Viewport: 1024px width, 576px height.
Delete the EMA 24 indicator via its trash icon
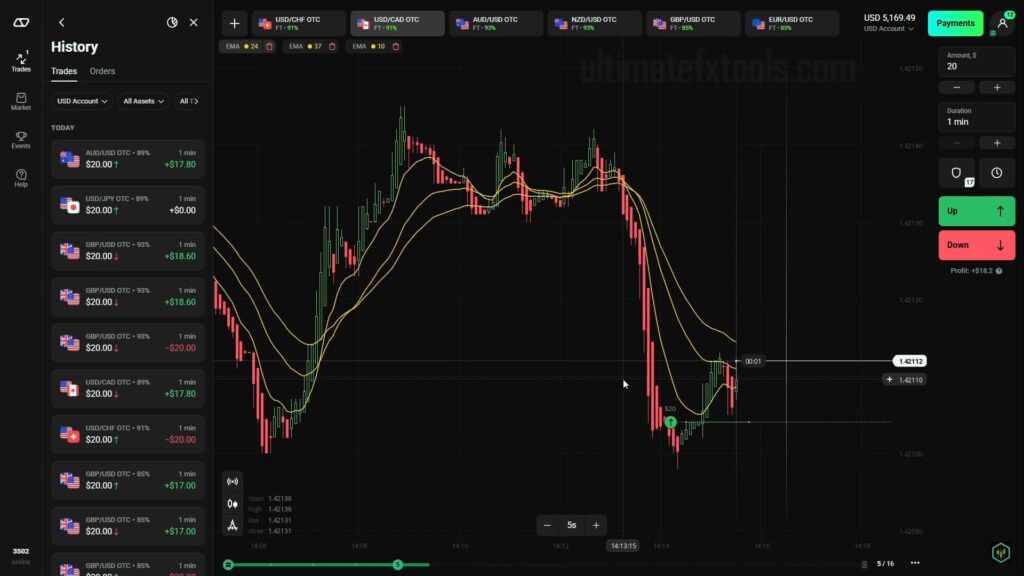coord(269,46)
